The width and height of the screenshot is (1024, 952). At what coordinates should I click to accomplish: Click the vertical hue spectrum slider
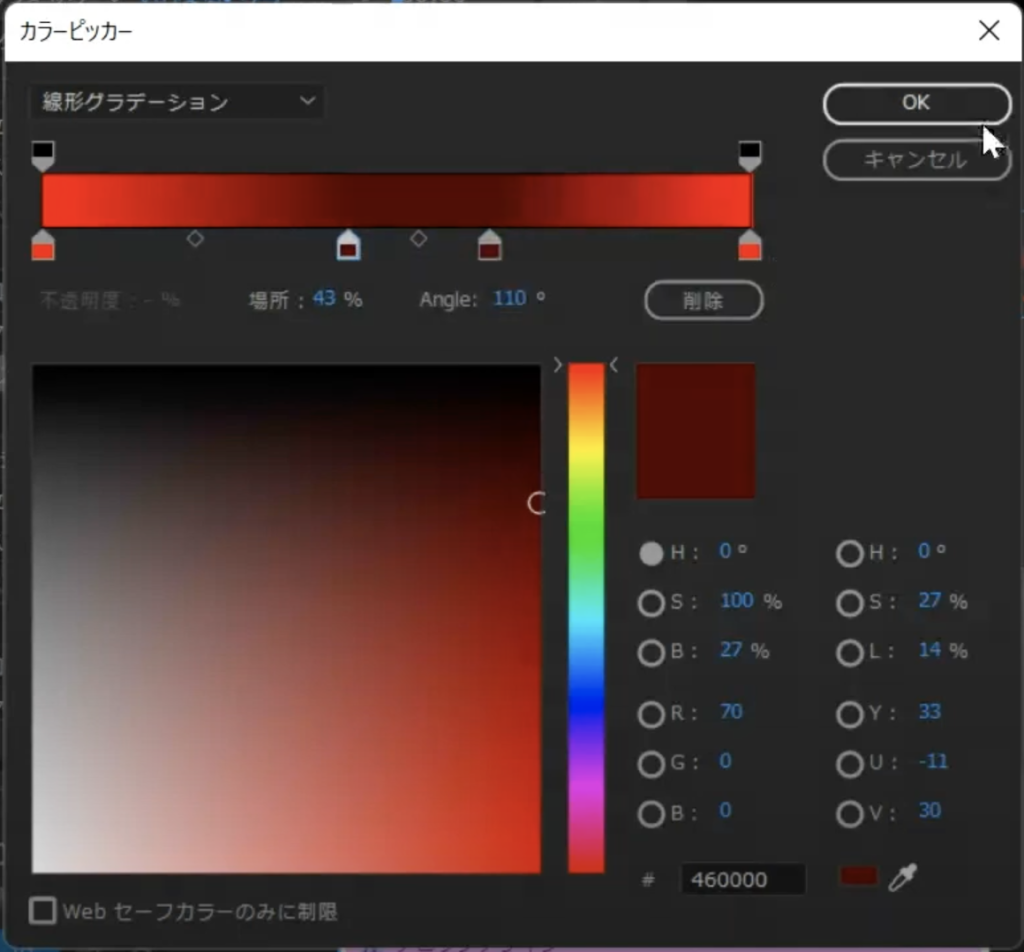pos(586,617)
